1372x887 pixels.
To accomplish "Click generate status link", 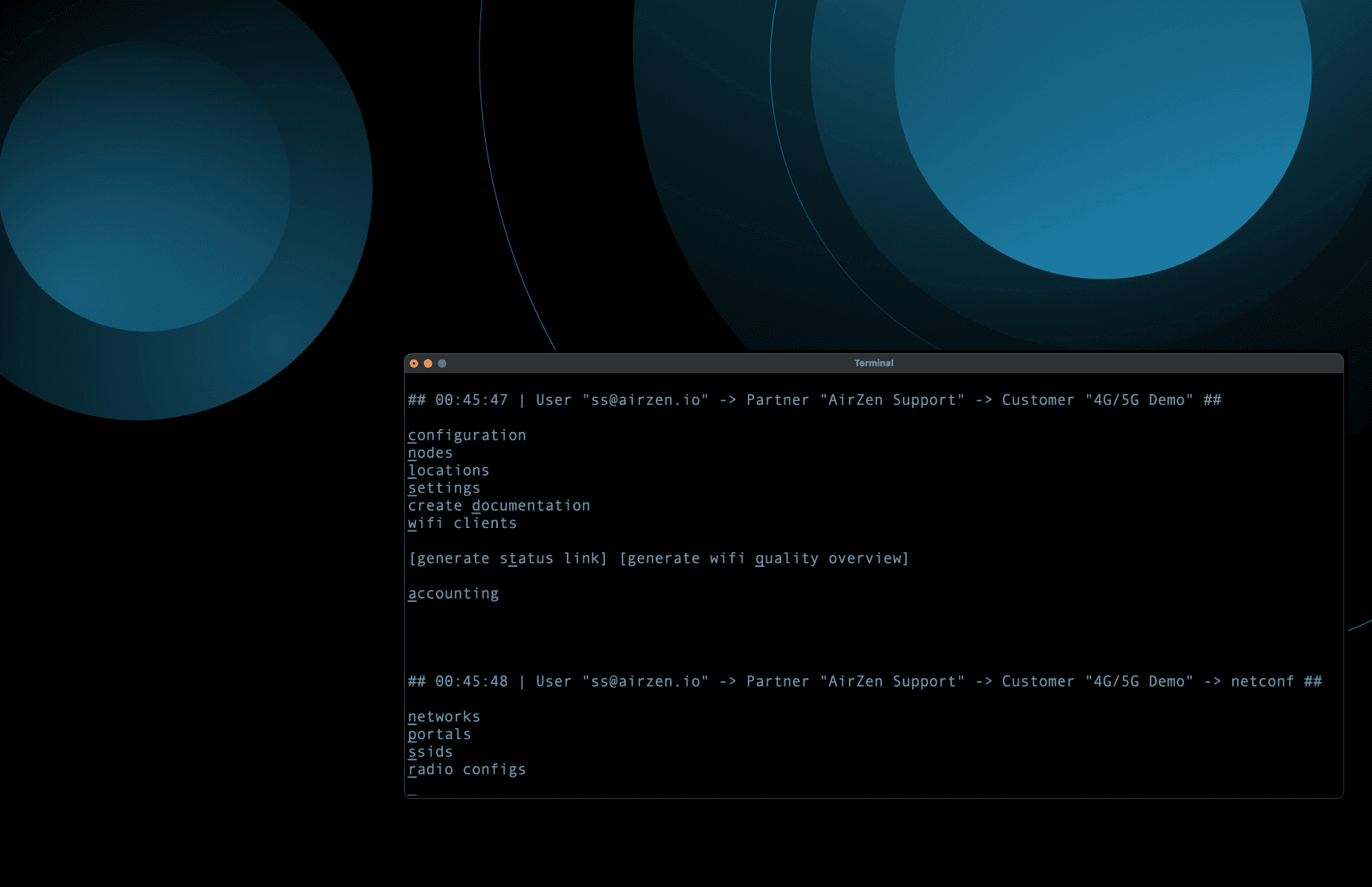I will (x=507, y=558).
